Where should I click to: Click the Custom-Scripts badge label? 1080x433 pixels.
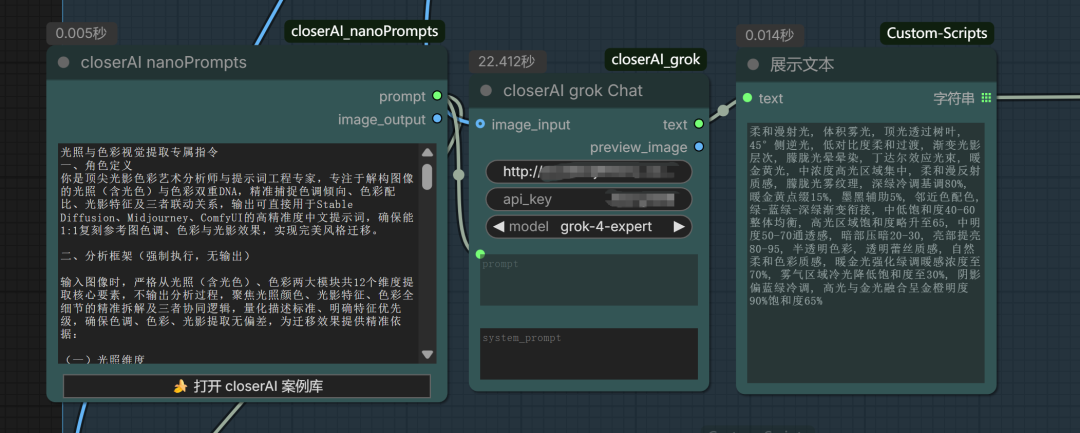point(937,33)
